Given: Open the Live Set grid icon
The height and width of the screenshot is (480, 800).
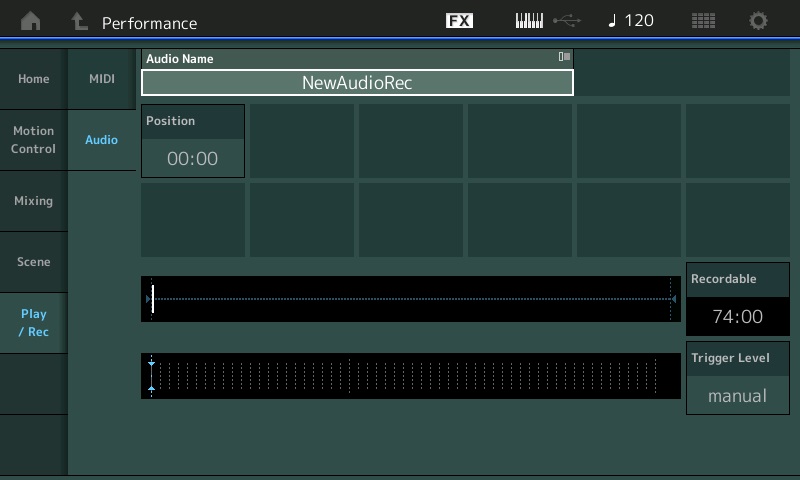Looking at the screenshot, I should (703, 21).
